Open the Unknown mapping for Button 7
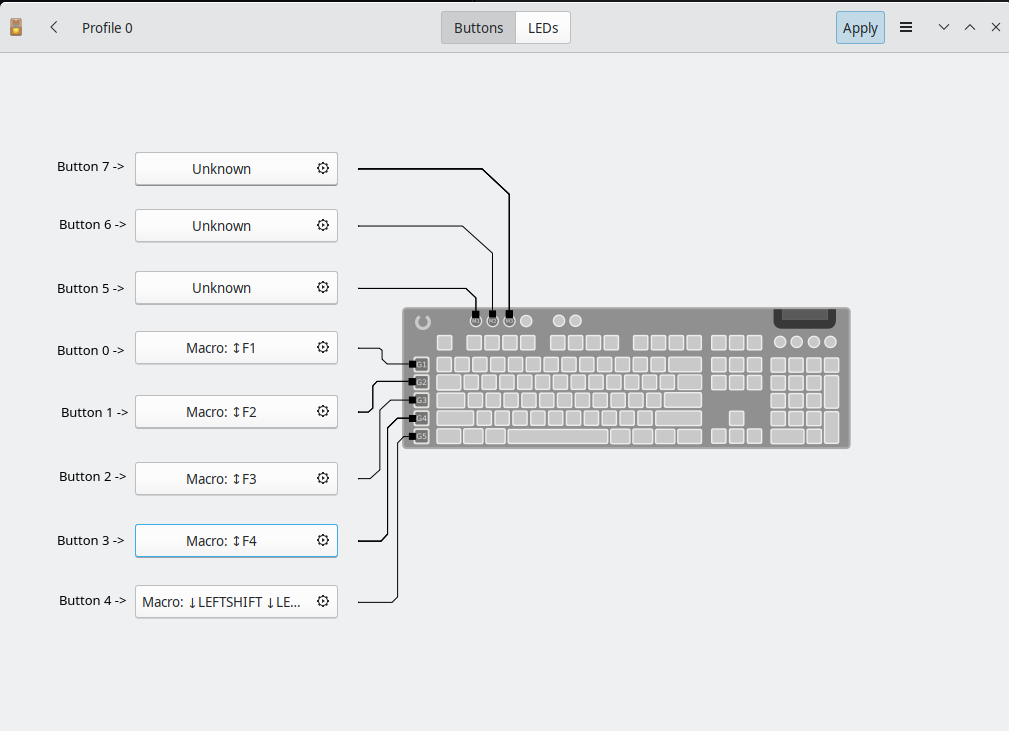This screenshot has height=731, width=1009. click(x=222, y=168)
